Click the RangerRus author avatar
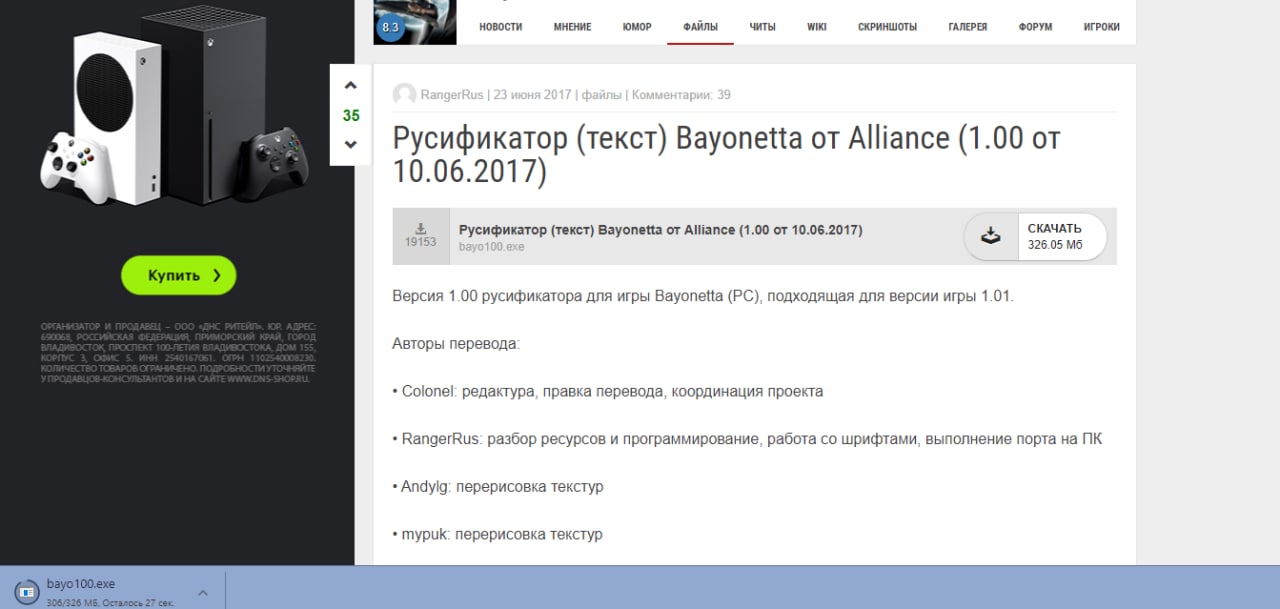This screenshot has height=609, width=1280. pos(404,95)
